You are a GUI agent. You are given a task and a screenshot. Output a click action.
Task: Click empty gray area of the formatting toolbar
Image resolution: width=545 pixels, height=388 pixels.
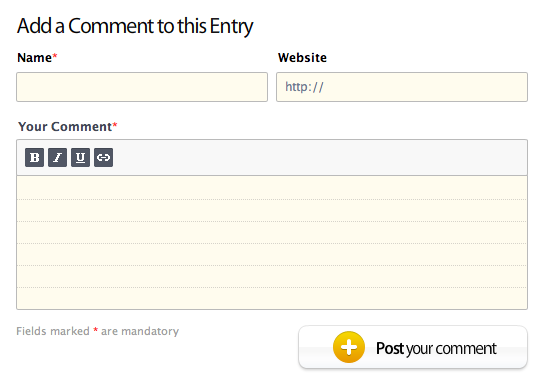[x=320, y=157]
